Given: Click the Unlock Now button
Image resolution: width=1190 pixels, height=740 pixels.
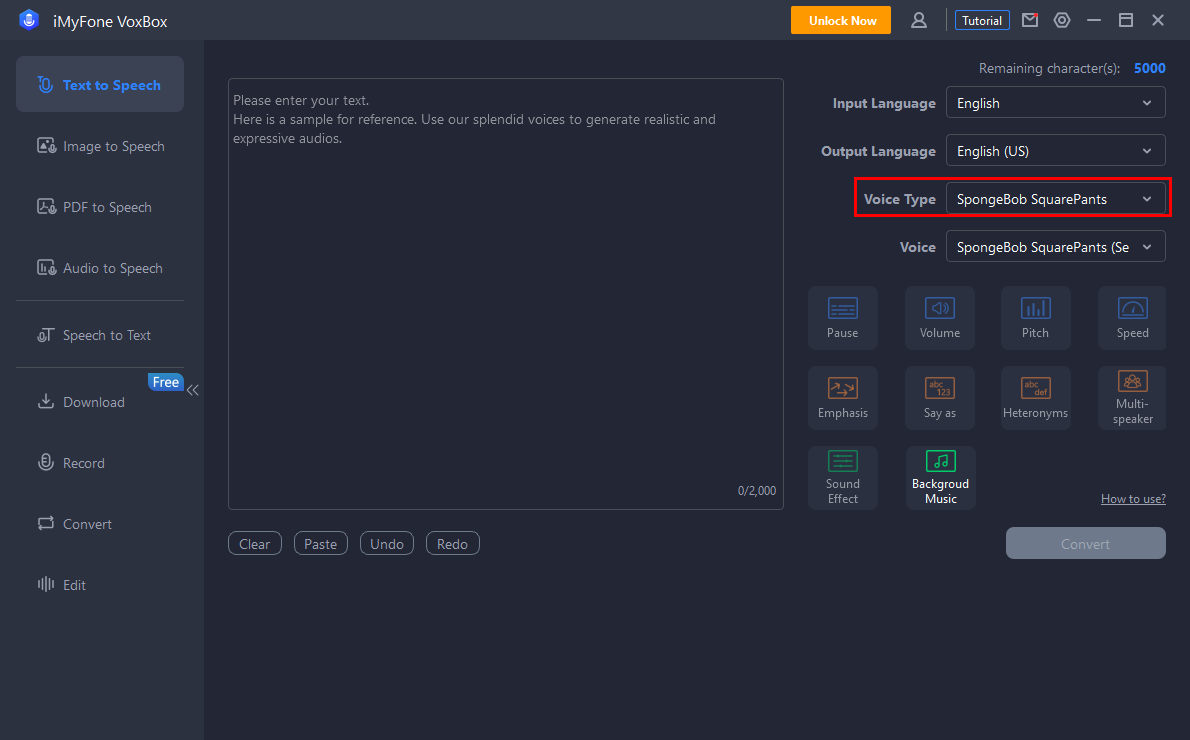Looking at the screenshot, I should (841, 20).
